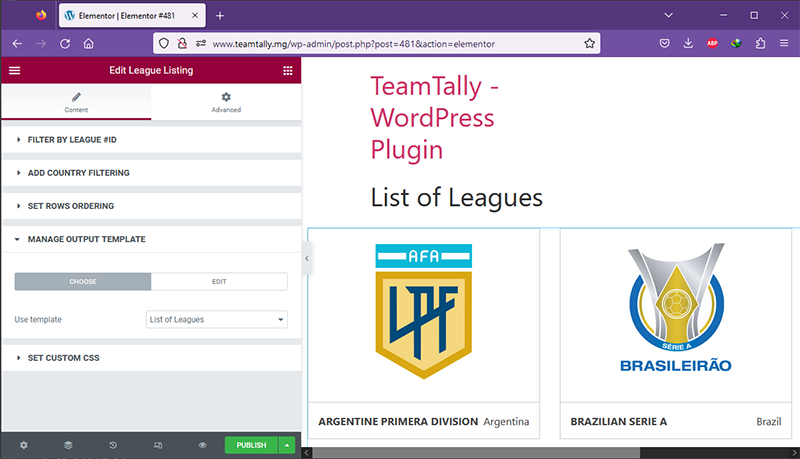List all tabs dropdown arrow

pos(668,16)
